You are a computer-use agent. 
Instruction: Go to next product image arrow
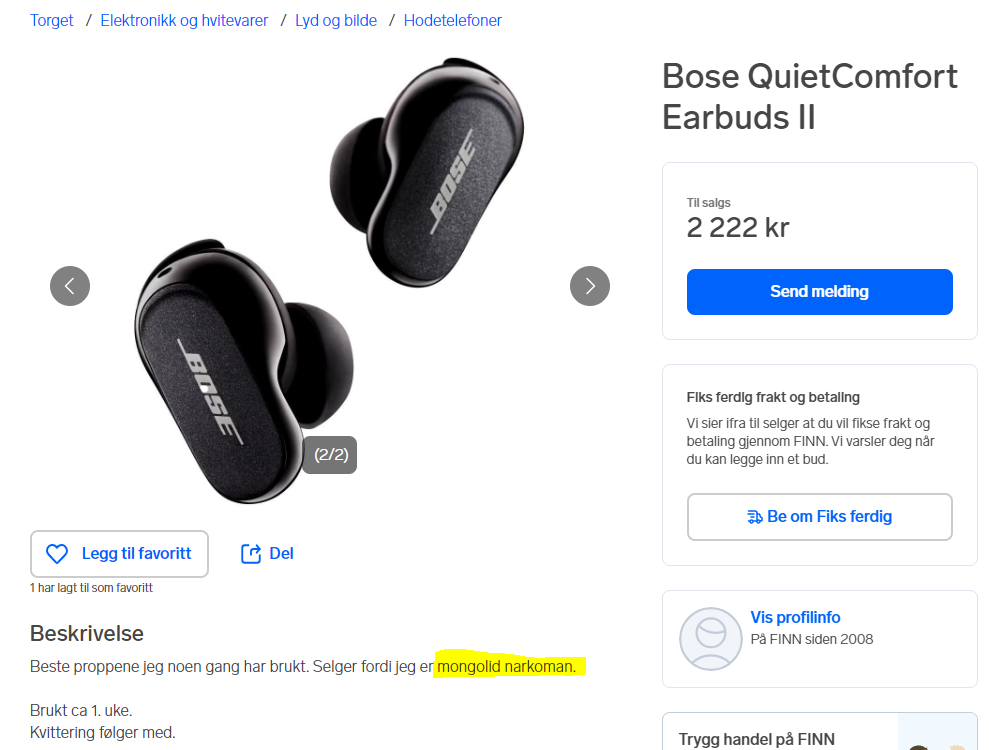[x=590, y=286]
